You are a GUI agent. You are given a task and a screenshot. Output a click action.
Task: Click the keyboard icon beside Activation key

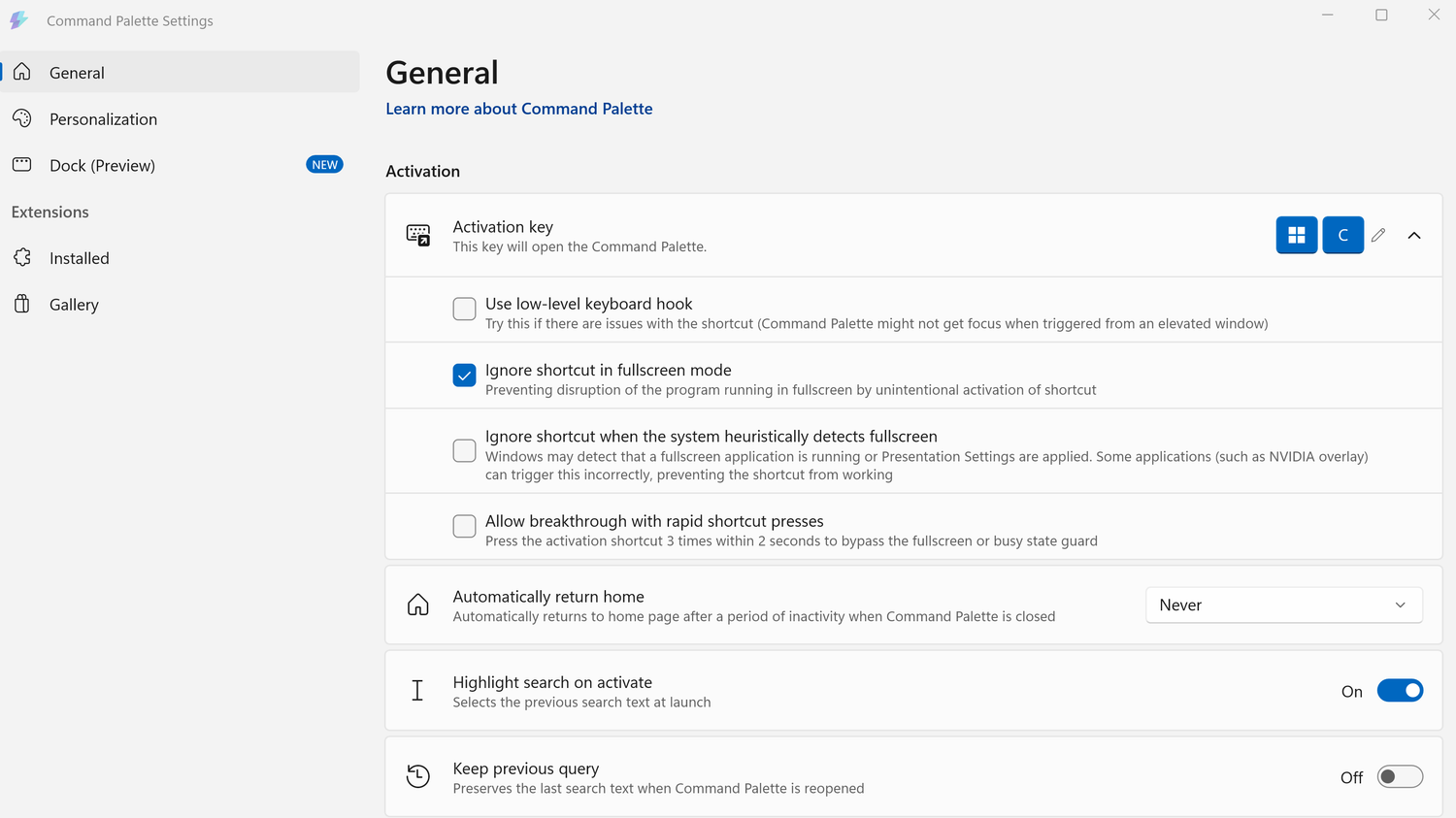[x=418, y=235]
